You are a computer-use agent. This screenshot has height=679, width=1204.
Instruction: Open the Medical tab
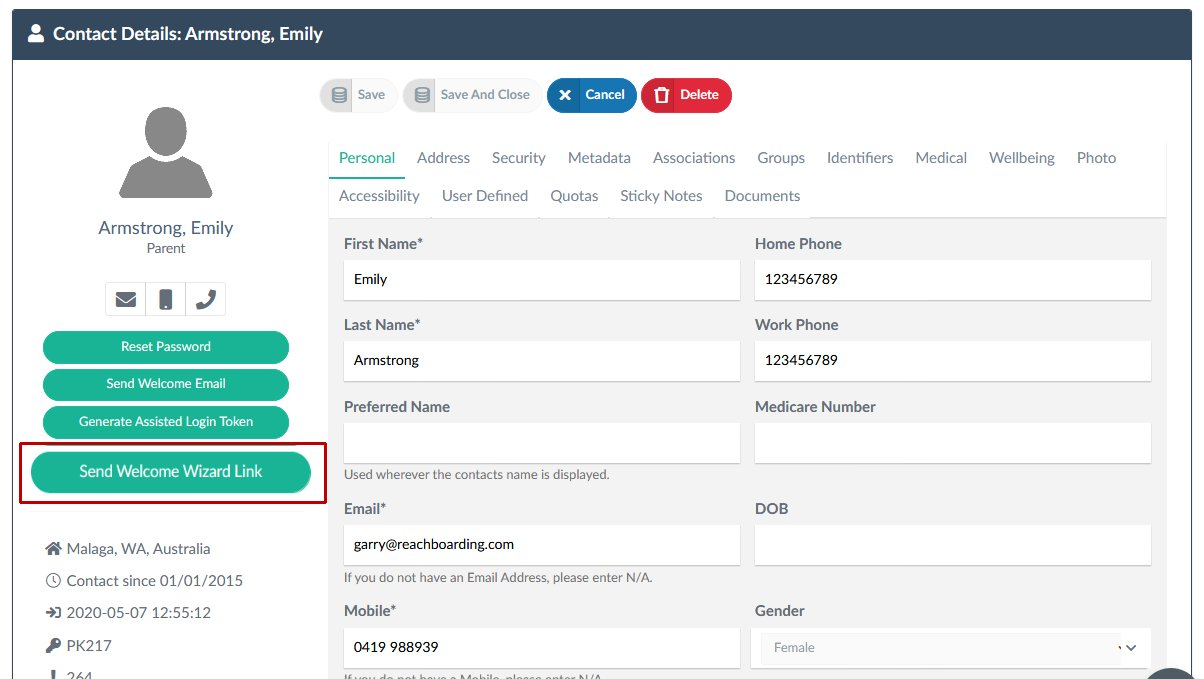941,158
